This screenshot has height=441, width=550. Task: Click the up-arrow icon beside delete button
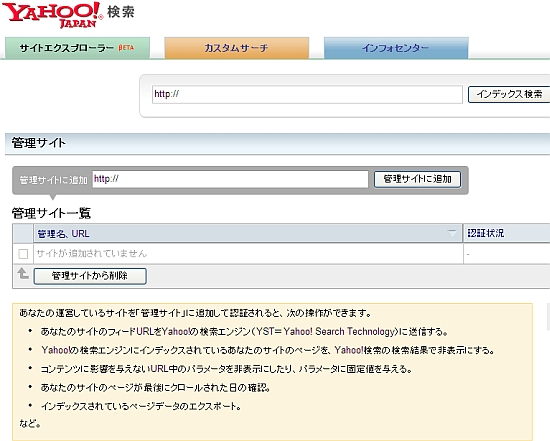tap(23, 273)
